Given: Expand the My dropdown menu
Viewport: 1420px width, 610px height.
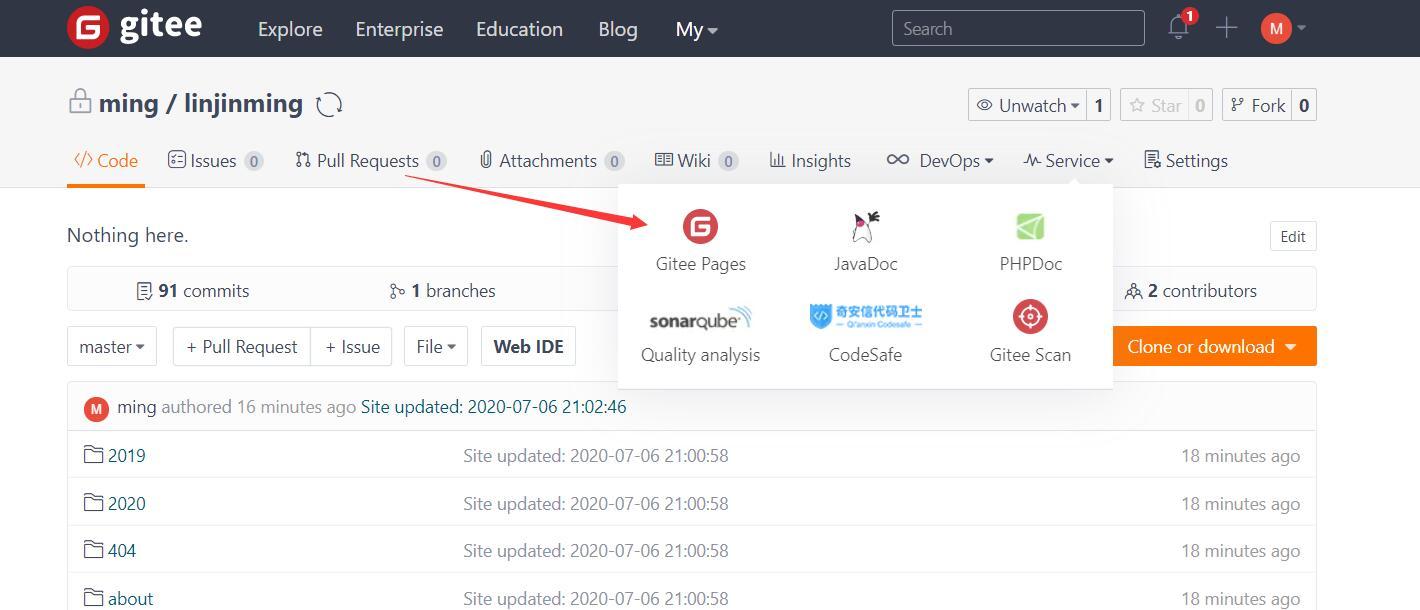Looking at the screenshot, I should pyautogui.click(x=696, y=29).
